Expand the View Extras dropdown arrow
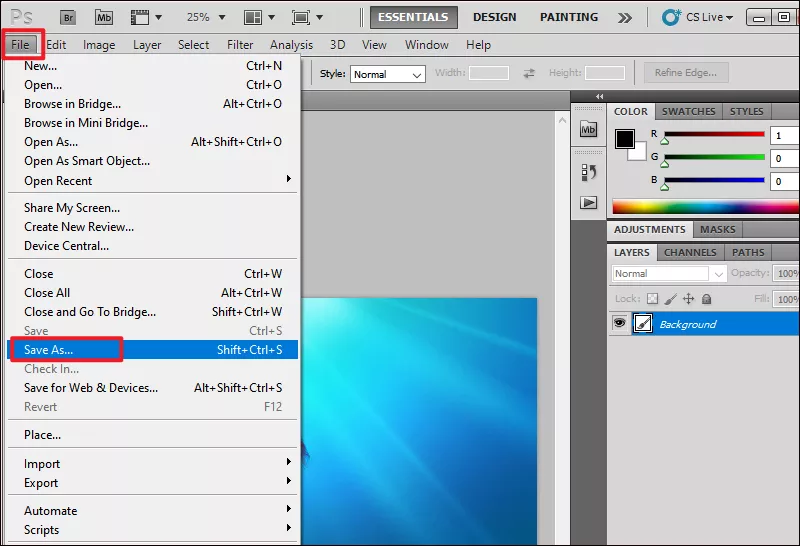Image resolution: width=800 pixels, height=546 pixels. (159, 17)
